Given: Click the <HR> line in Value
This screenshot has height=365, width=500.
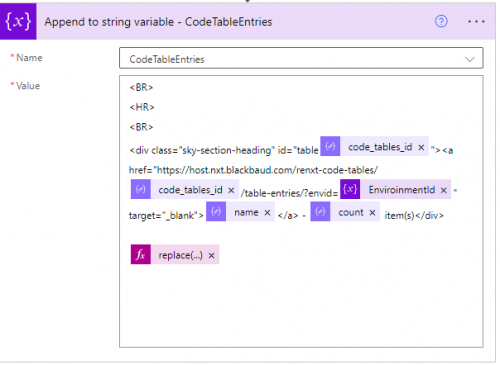Looking at the screenshot, I should [x=142, y=107].
